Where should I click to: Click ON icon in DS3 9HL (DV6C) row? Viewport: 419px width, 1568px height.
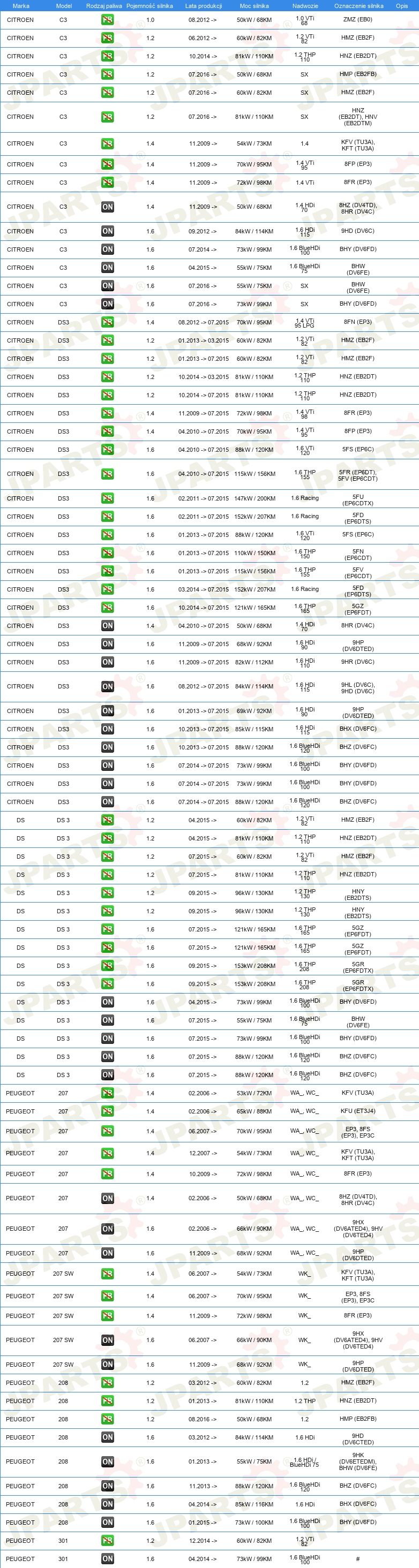107,687
